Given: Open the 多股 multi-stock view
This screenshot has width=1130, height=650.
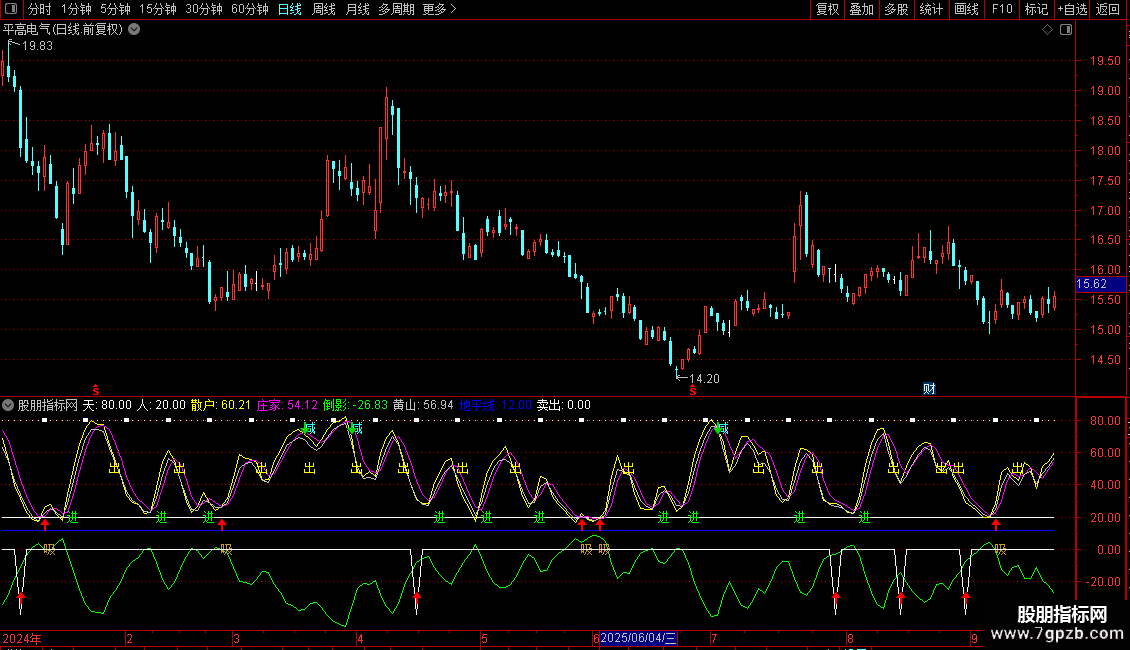Looking at the screenshot, I should coord(897,9).
